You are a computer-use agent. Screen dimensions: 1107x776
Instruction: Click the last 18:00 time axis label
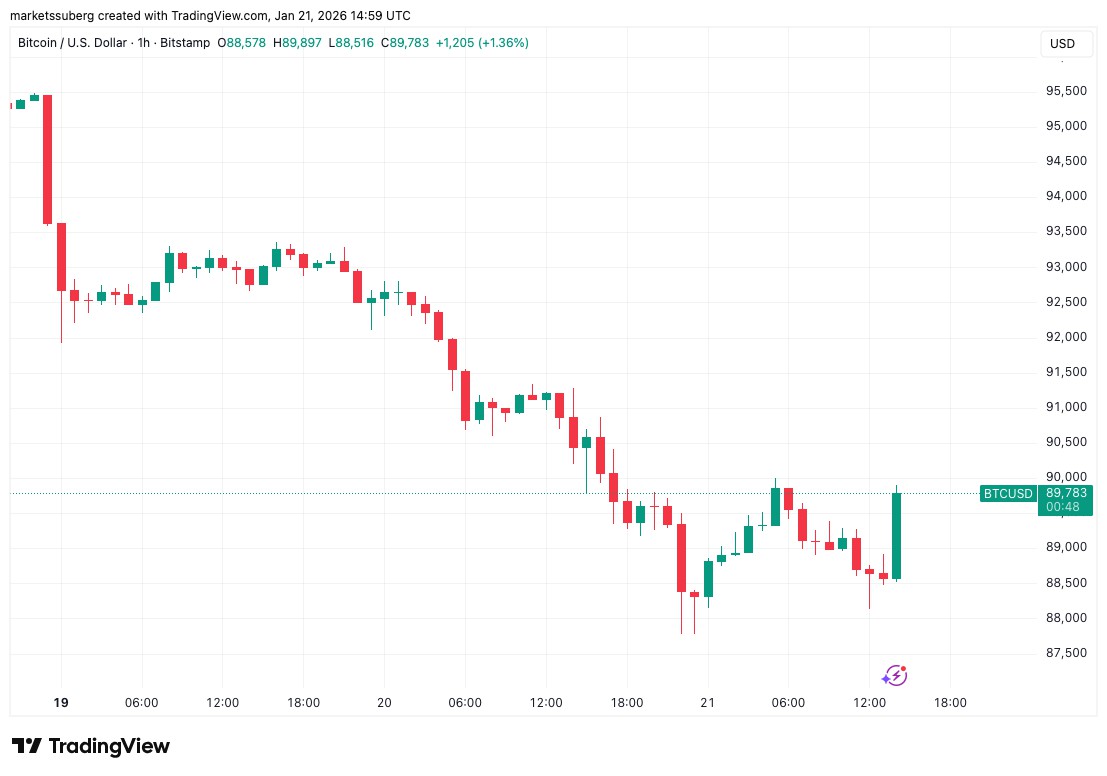point(950,703)
